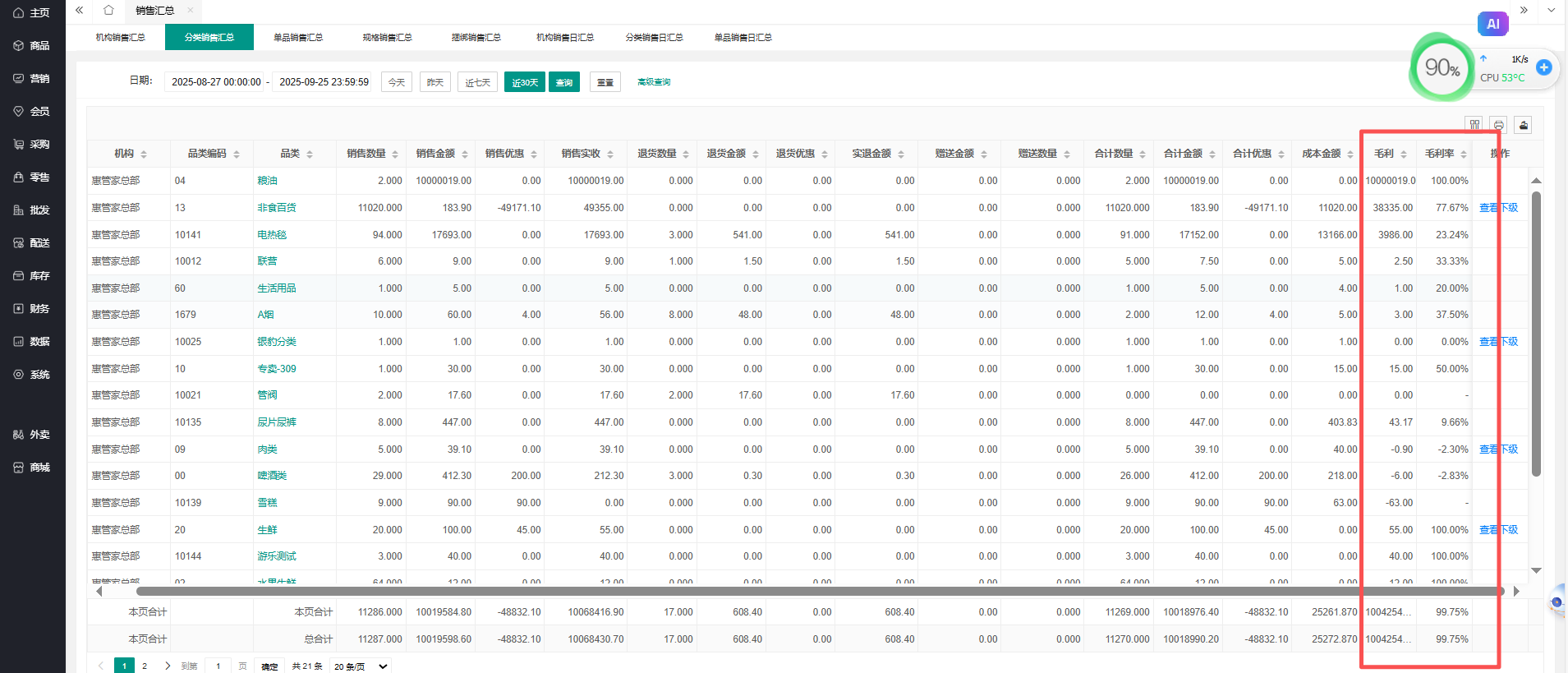Go to home tab icon
The width and height of the screenshot is (1568, 673).
(108, 11)
